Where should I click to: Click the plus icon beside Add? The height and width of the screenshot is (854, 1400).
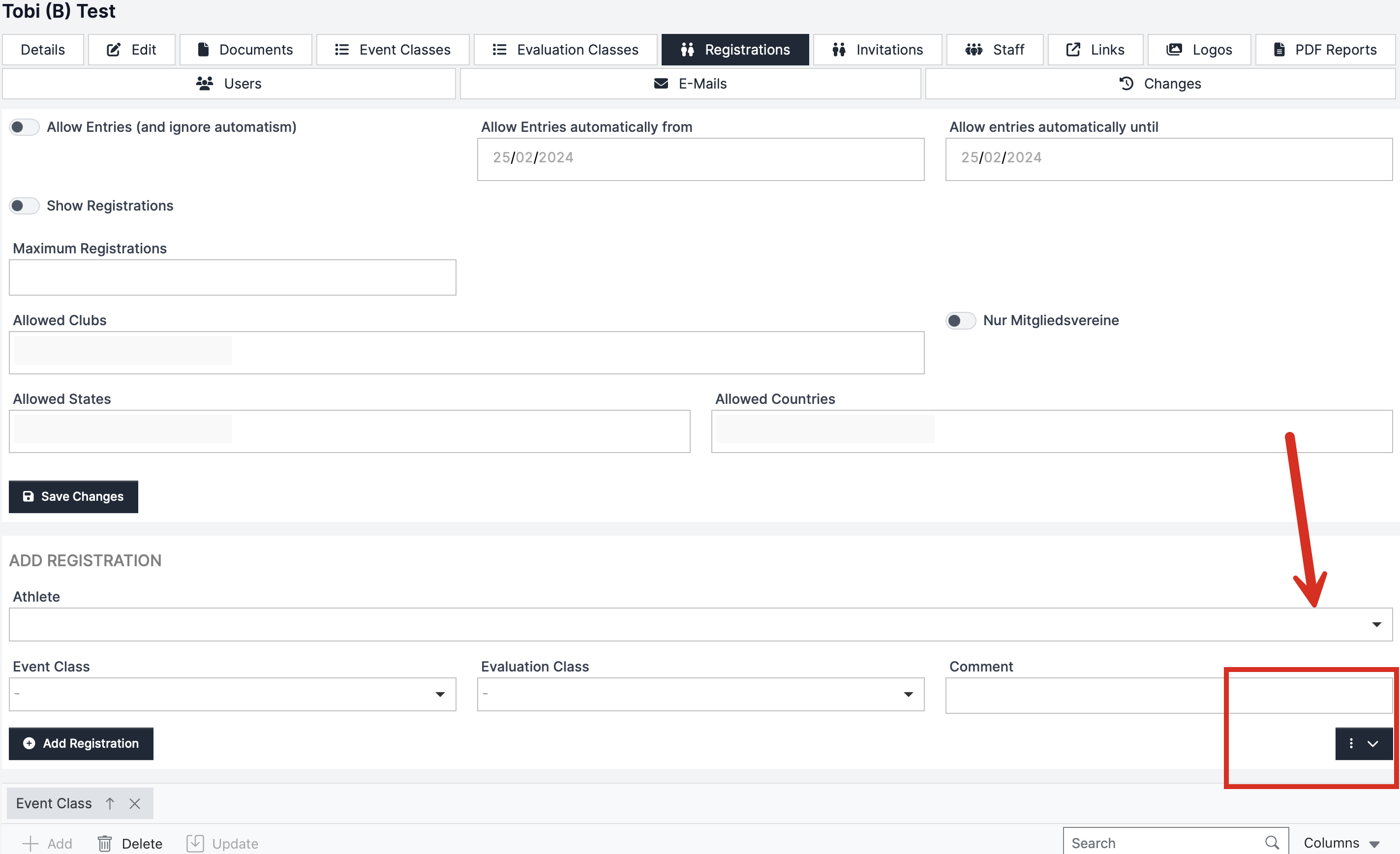coord(30,843)
